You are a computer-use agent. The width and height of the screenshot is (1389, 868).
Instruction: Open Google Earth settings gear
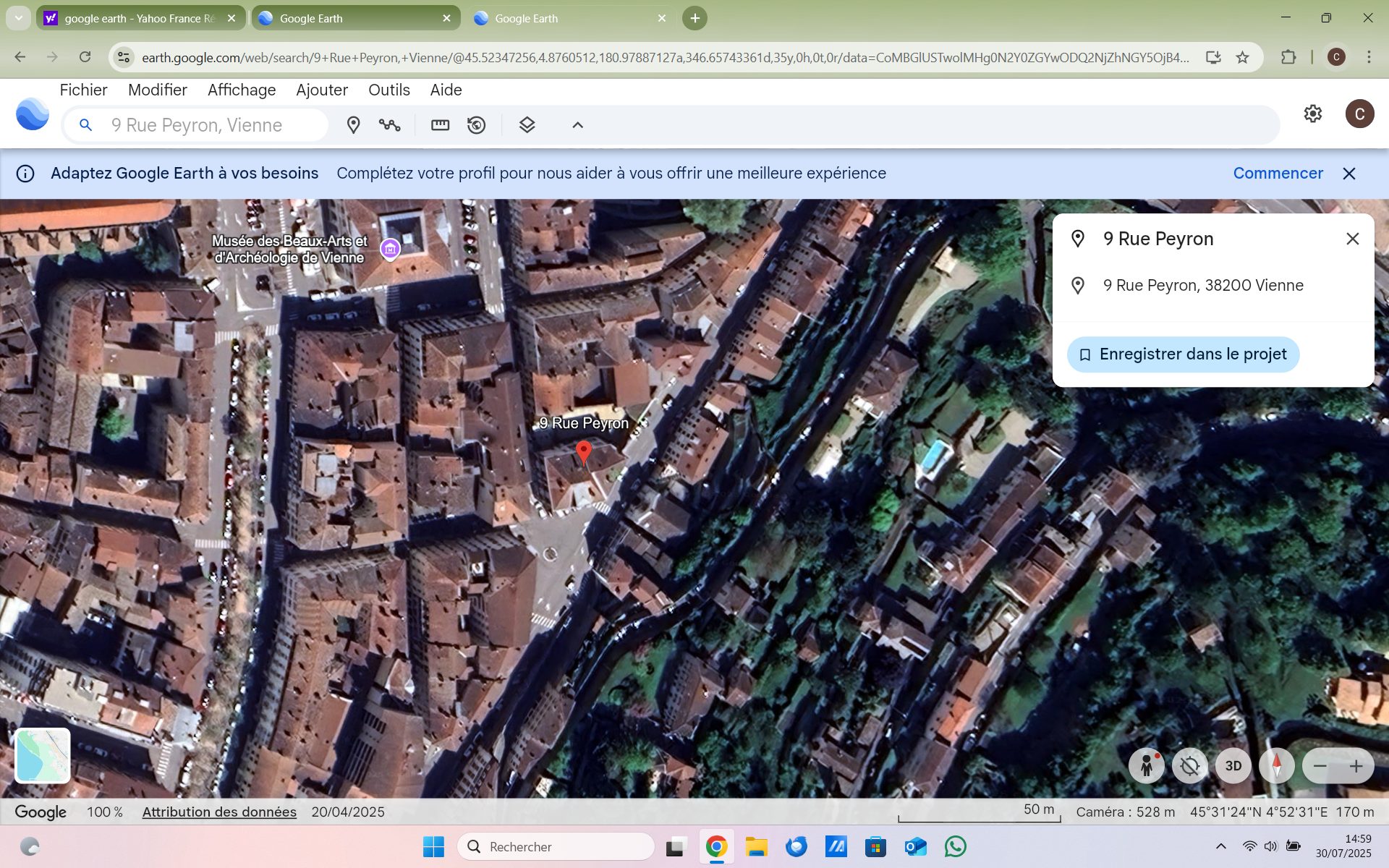click(1312, 114)
